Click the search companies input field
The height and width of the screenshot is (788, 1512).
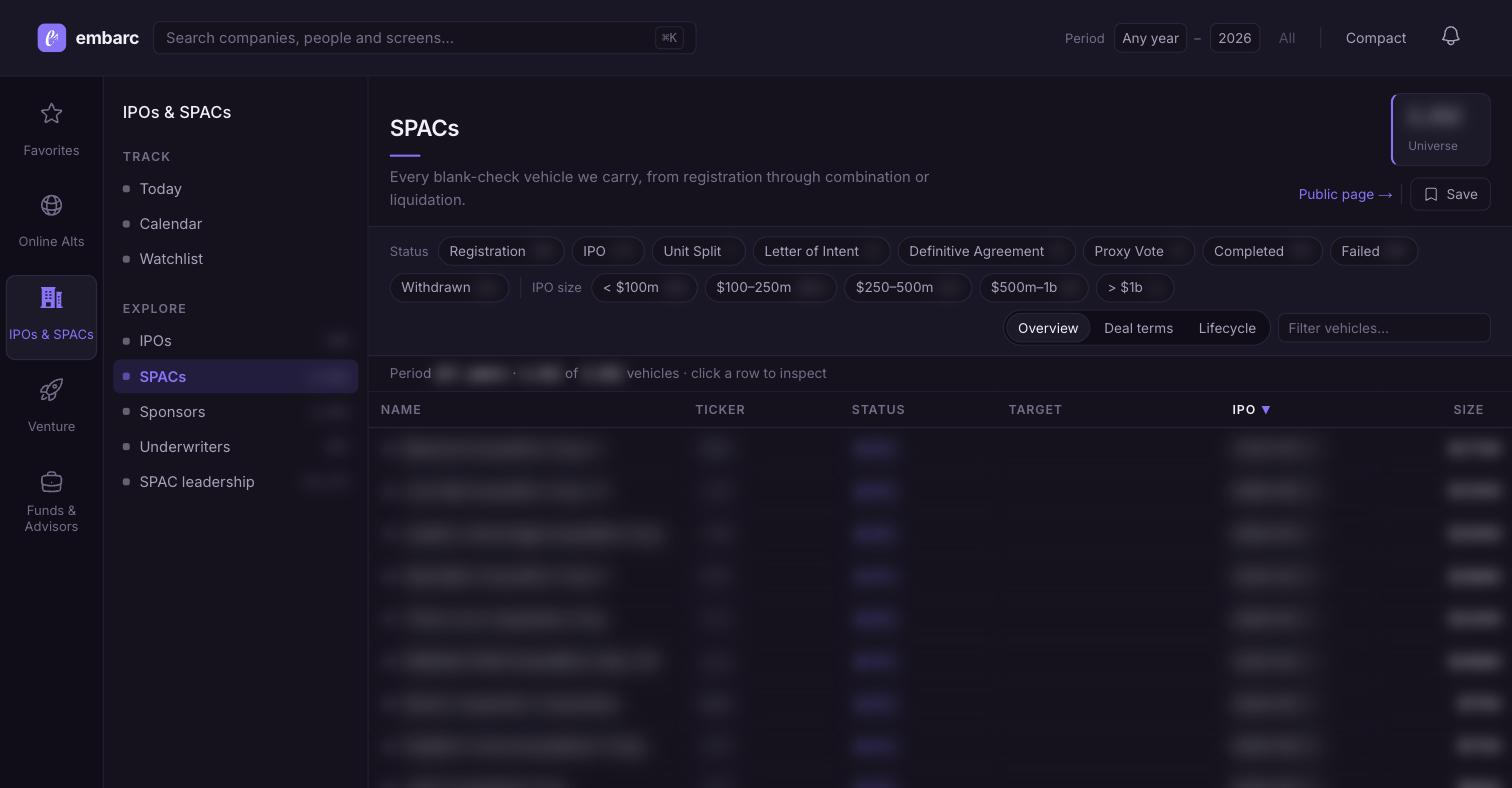425,38
